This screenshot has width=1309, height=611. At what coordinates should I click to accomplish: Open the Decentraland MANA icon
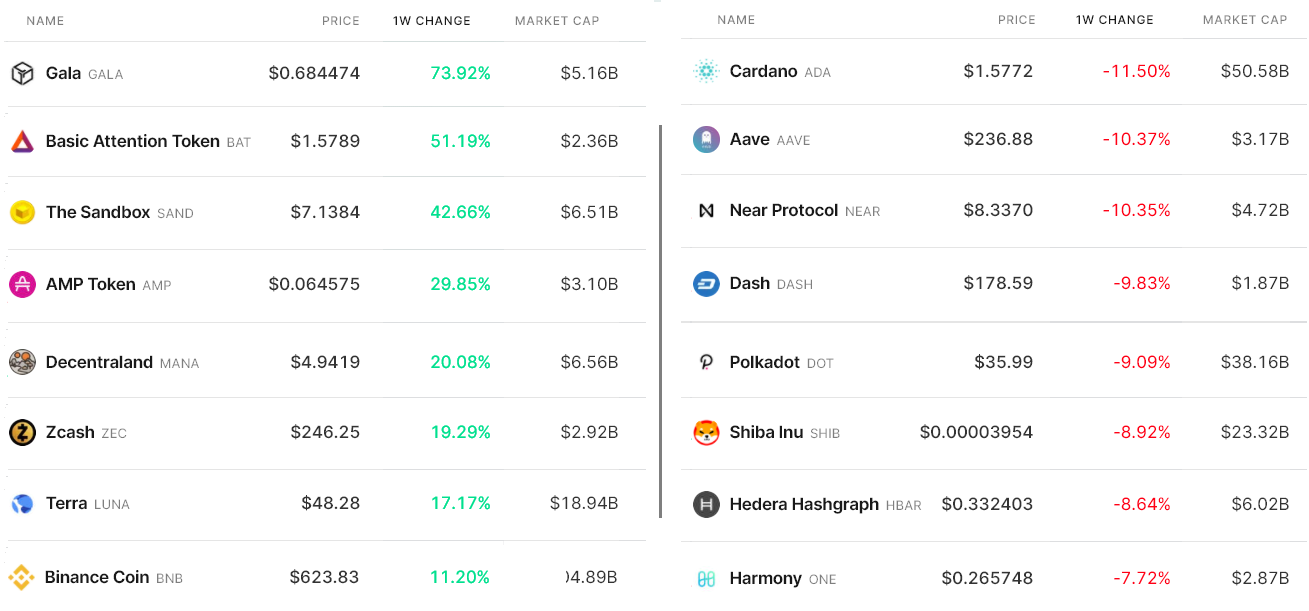(x=22, y=362)
